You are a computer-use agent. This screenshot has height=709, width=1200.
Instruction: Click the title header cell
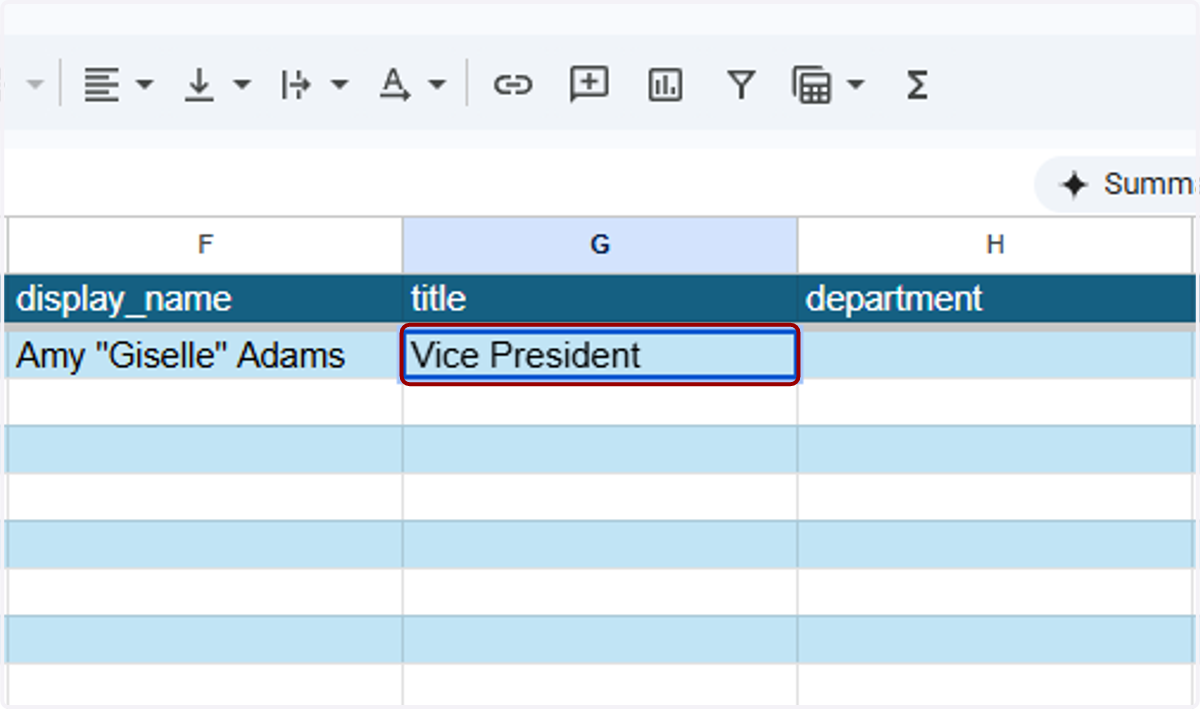pos(600,298)
